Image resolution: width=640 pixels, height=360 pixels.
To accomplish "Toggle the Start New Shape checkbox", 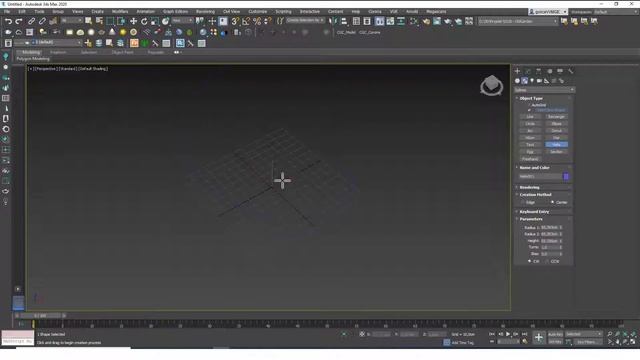I will click(529, 110).
